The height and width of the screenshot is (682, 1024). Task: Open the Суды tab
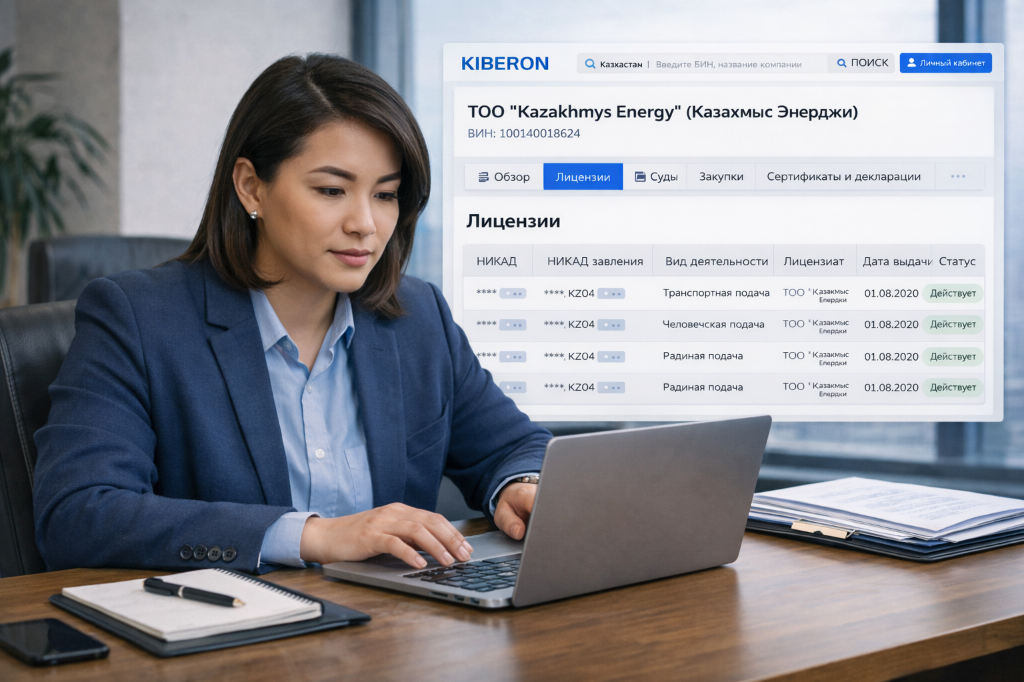coord(656,177)
